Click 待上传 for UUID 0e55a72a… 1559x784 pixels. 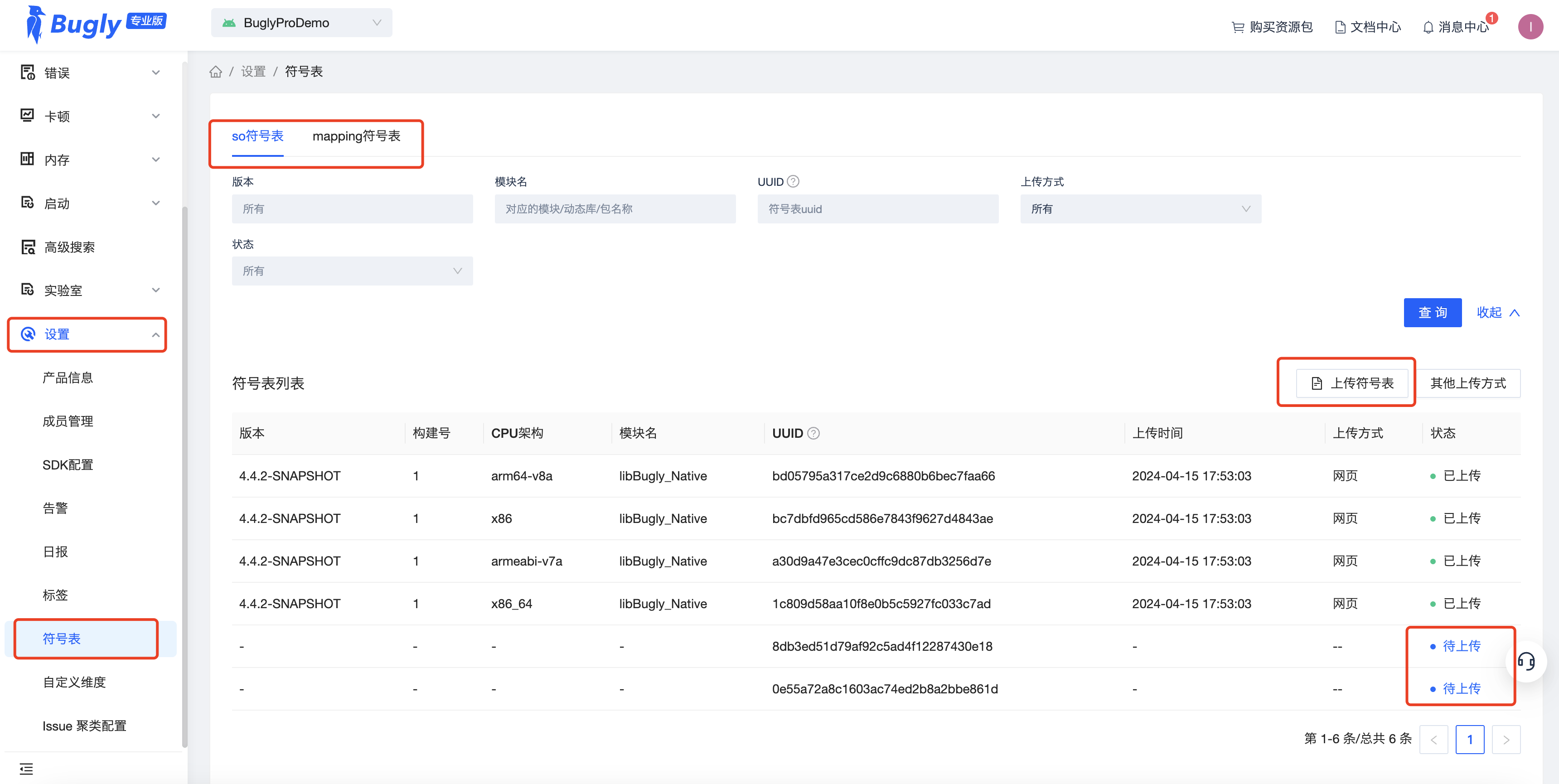pyautogui.click(x=1461, y=688)
